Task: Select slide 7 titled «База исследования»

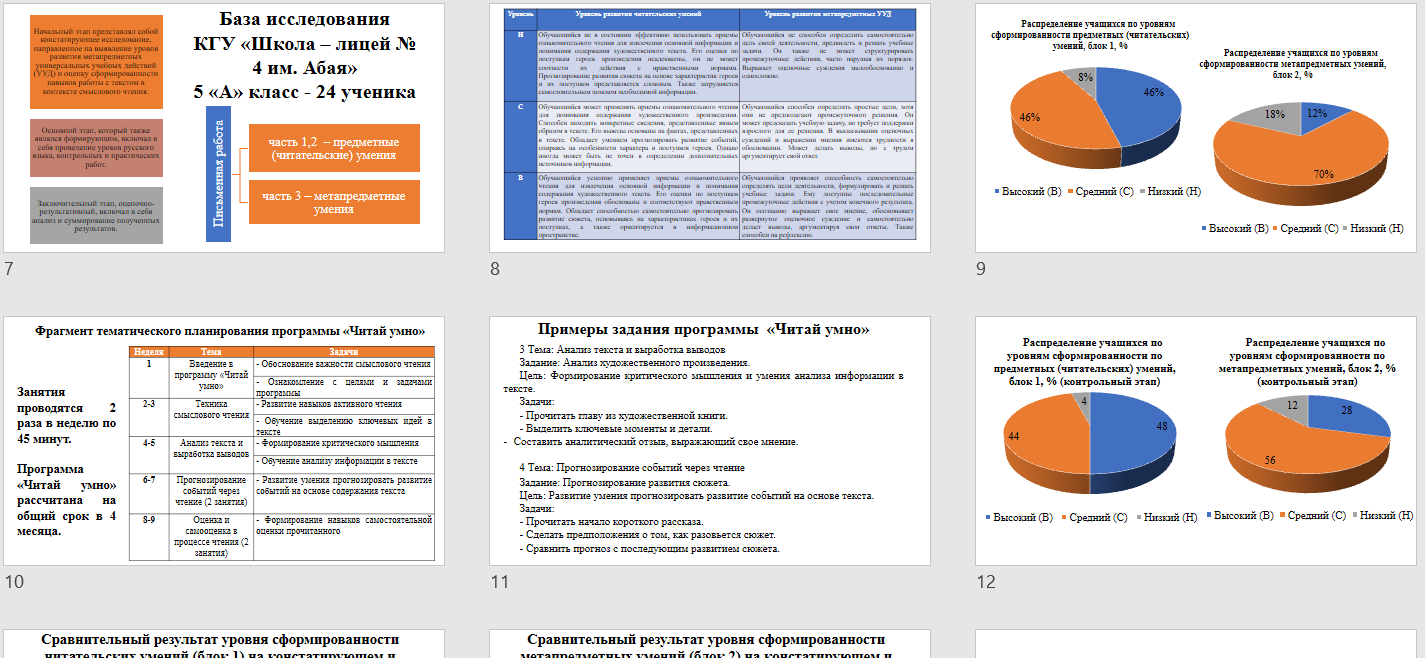Action: coord(224,127)
